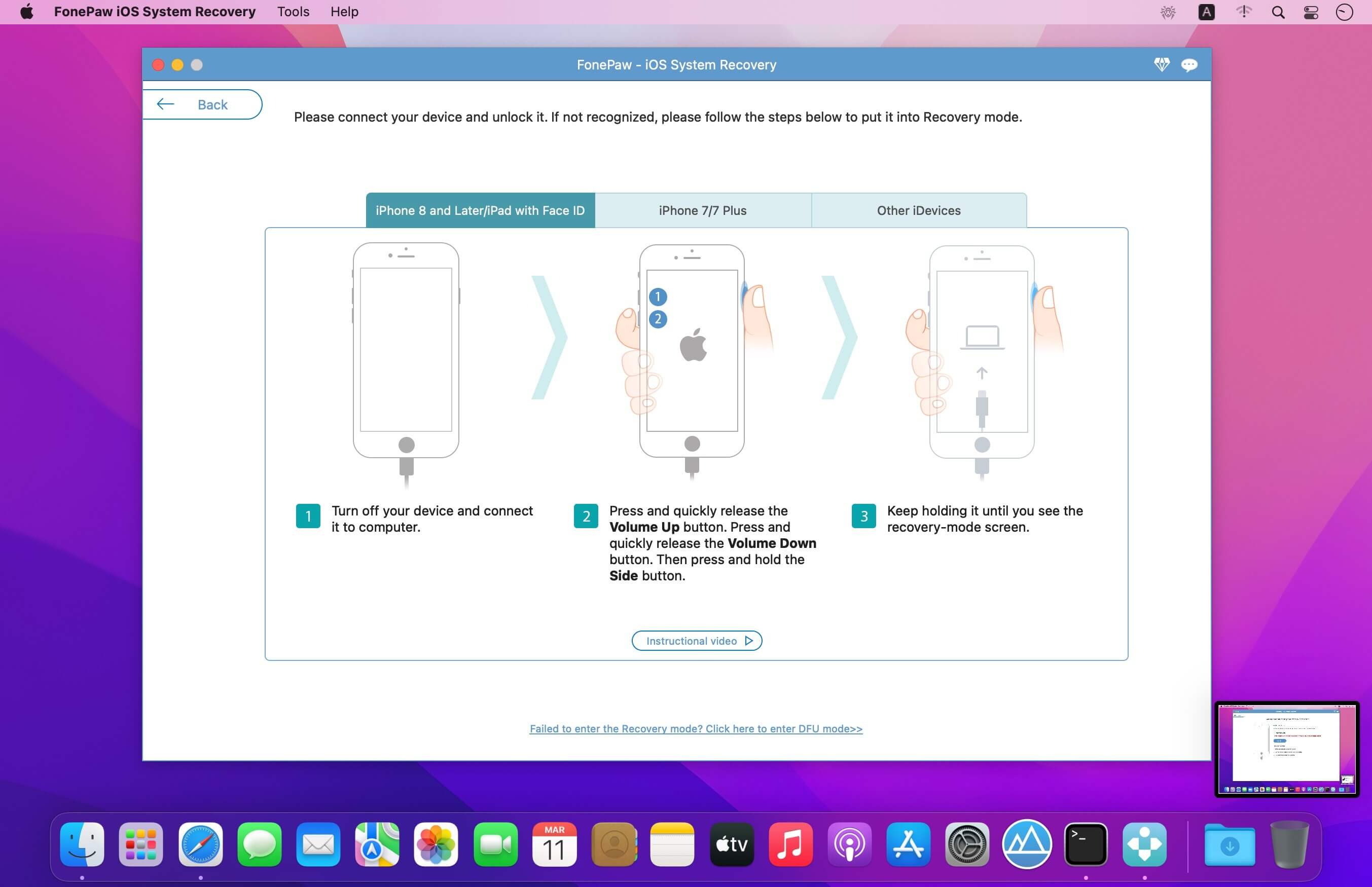The height and width of the screenshot is (887, 1372).
Task: Open the Apple menu
Action: (x=26, y=12)
